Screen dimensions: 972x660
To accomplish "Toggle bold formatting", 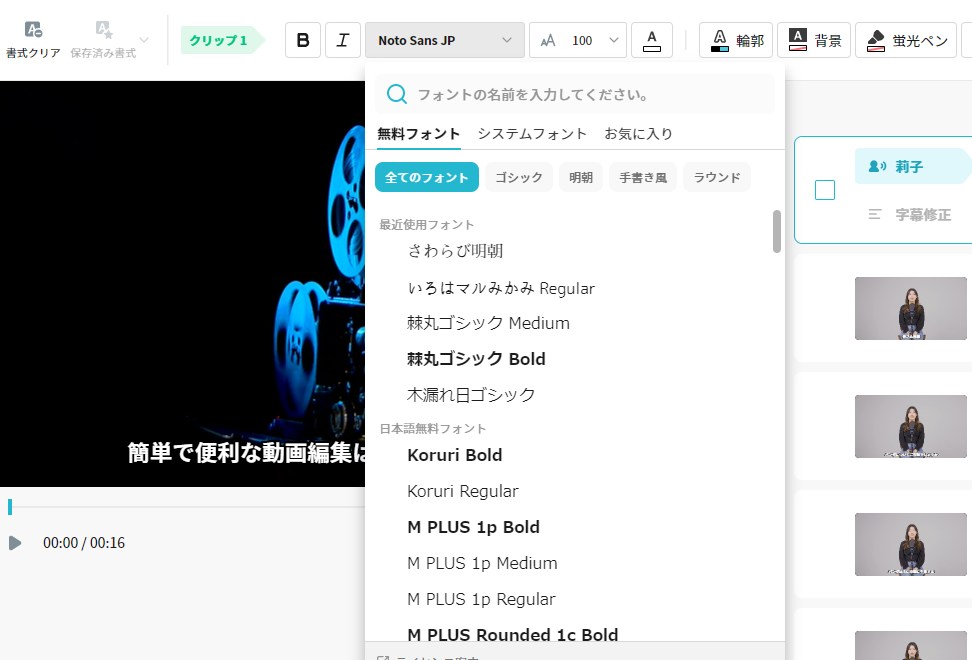I will pos(303,40).
